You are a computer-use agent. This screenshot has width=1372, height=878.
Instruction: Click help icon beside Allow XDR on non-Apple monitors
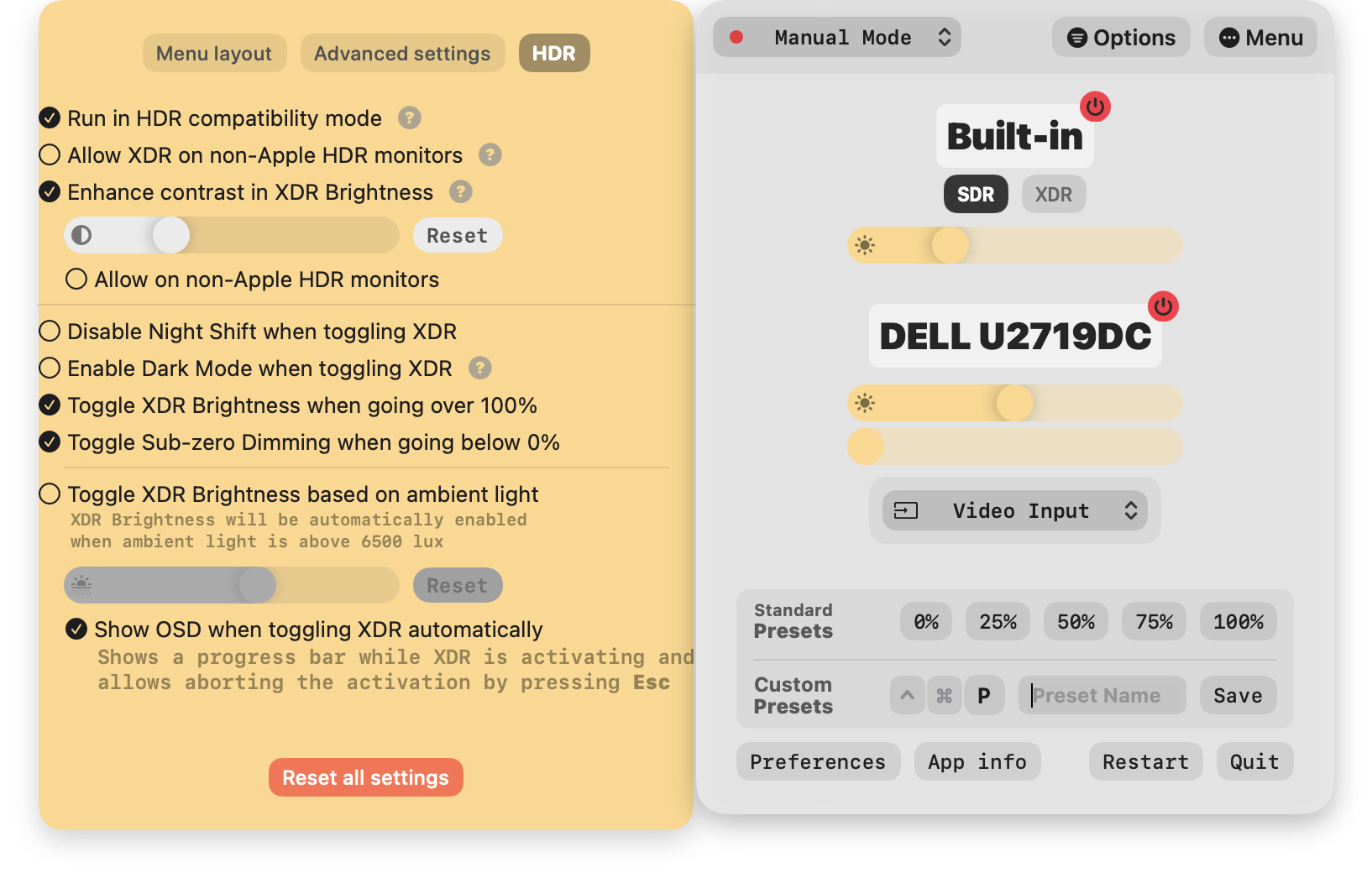tap(490, 155)
